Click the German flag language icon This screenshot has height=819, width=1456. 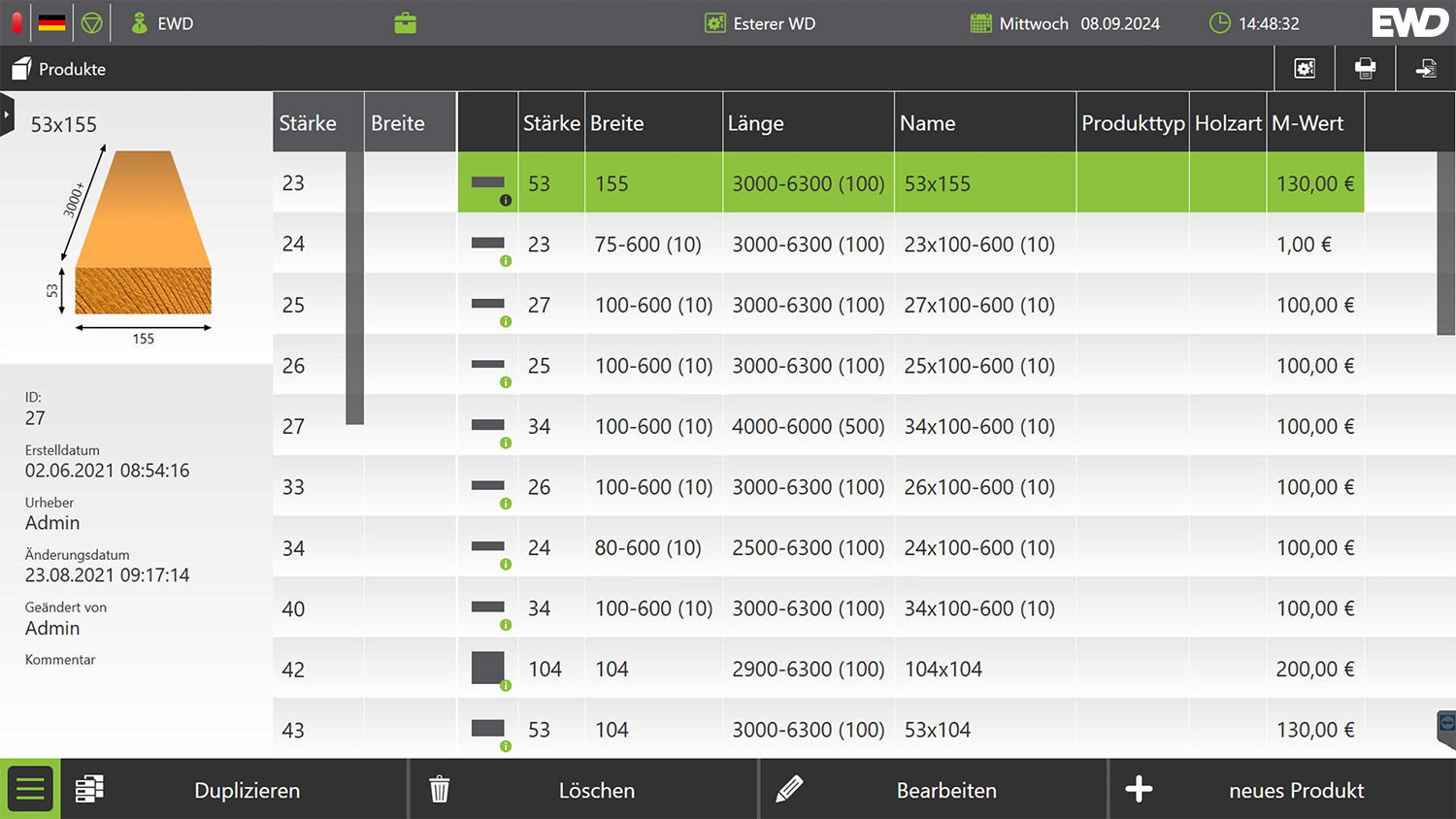click(x=52, y=22)
